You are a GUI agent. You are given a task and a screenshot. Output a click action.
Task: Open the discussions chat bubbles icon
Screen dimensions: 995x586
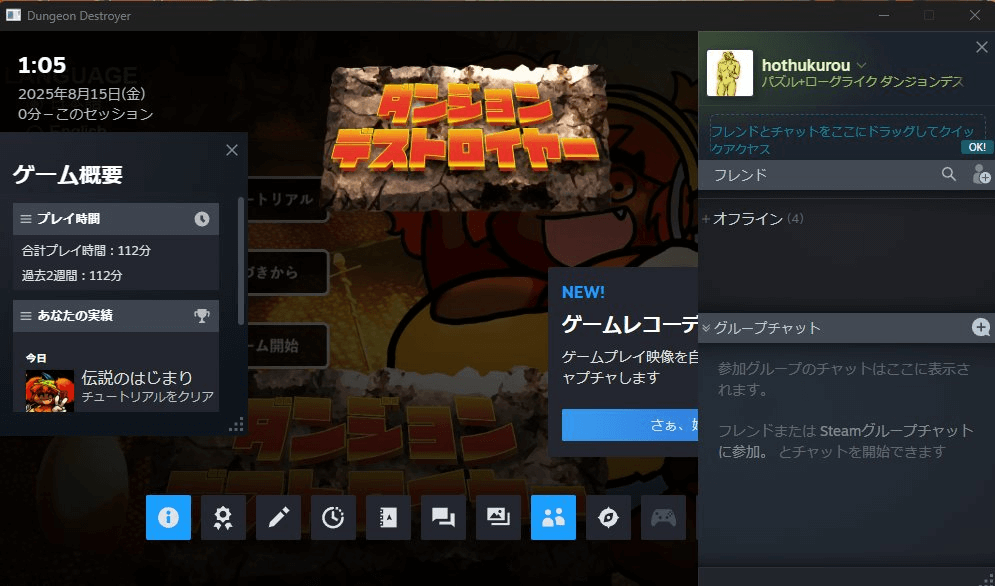[443, 517]
